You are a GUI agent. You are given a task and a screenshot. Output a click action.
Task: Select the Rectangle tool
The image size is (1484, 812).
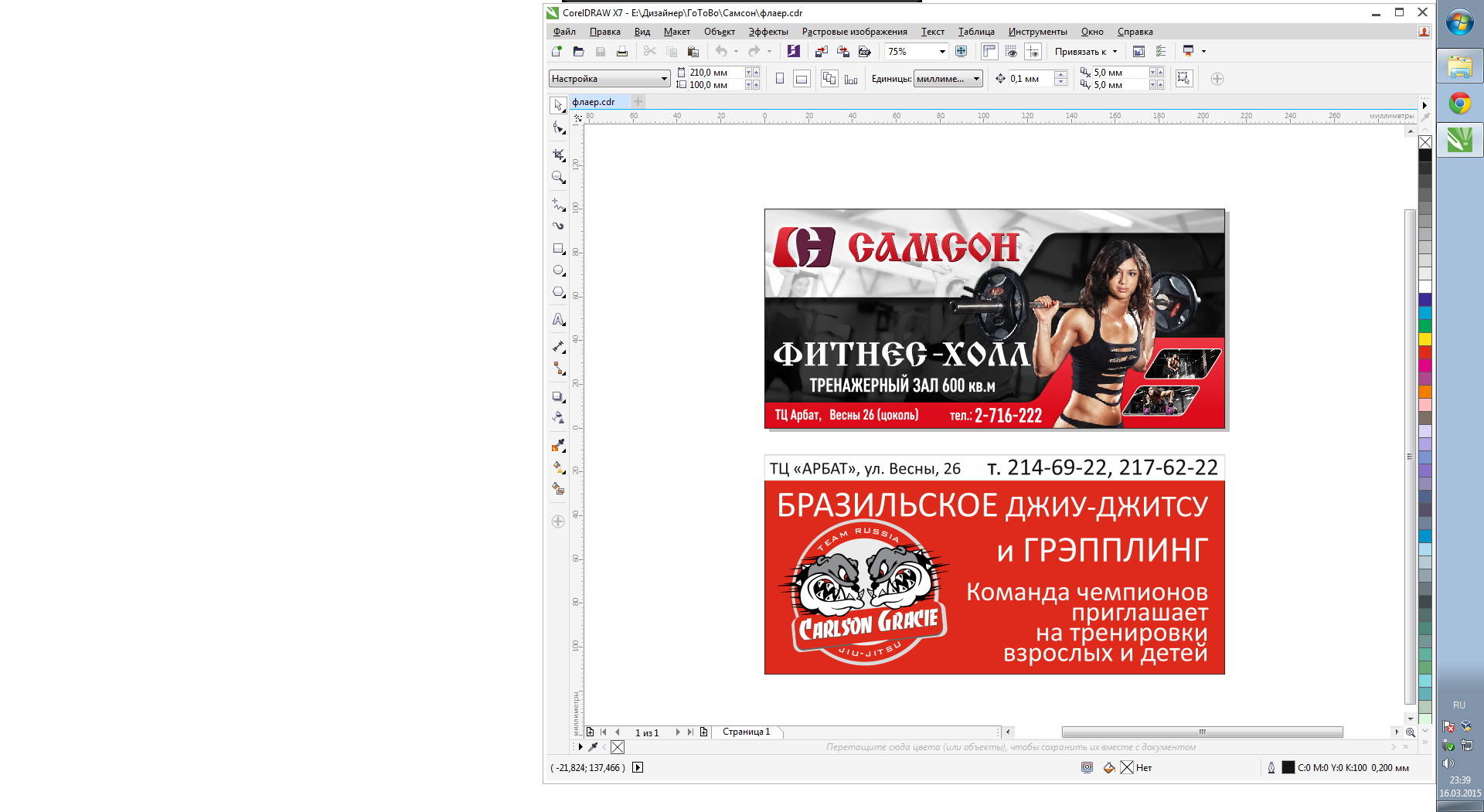[x=558, y=249]
